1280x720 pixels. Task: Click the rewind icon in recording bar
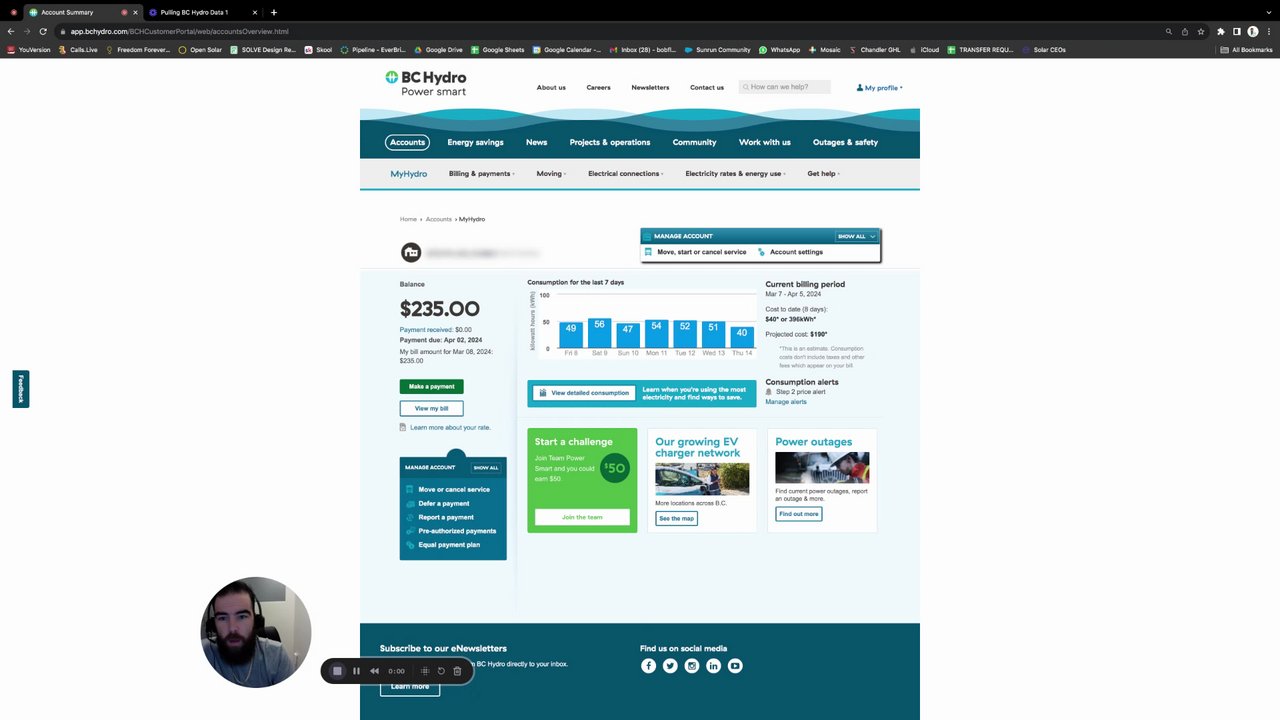[x=374, y=671]
